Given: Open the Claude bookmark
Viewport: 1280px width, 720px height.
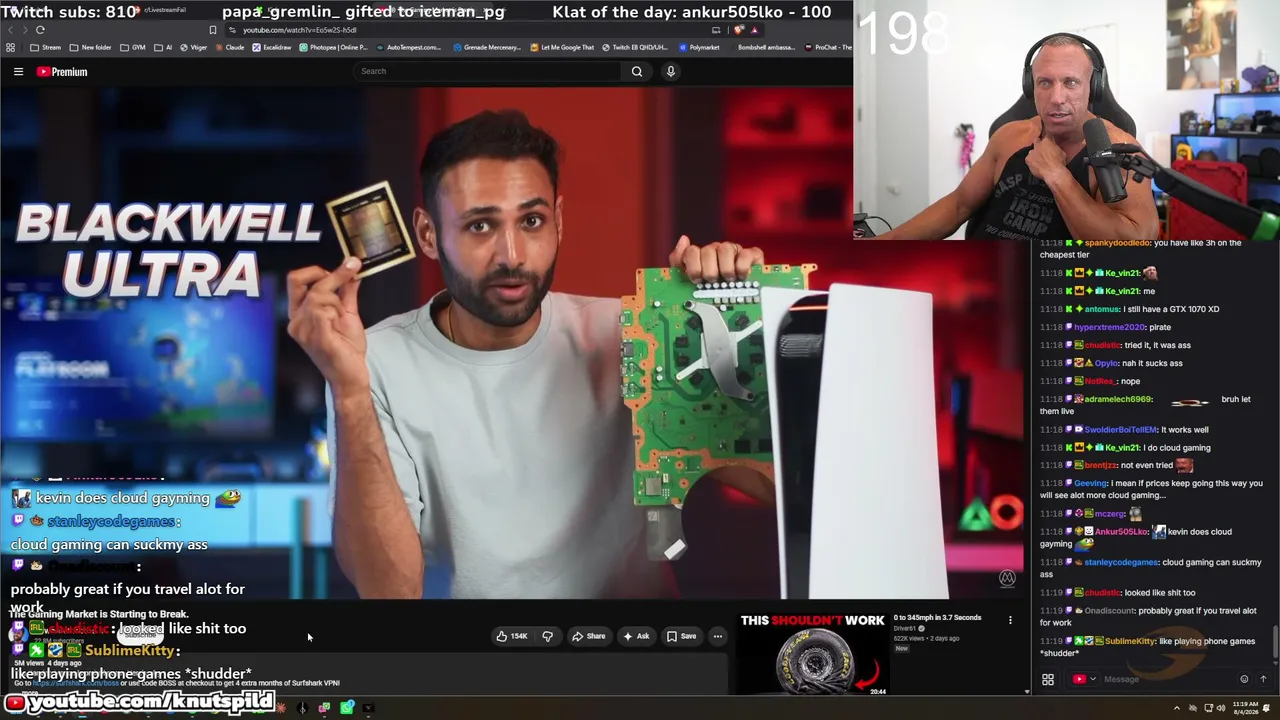Looking at the screenshot, I should [230, 47].
